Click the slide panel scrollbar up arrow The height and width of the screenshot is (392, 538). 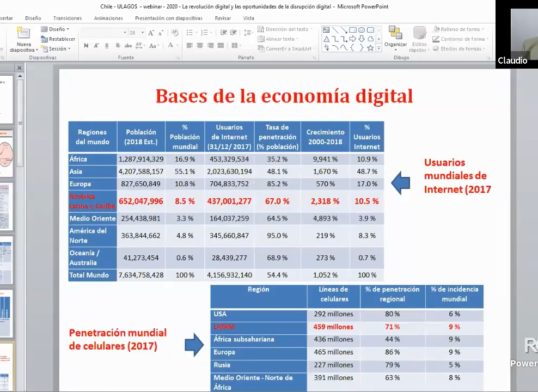[20, 76]
